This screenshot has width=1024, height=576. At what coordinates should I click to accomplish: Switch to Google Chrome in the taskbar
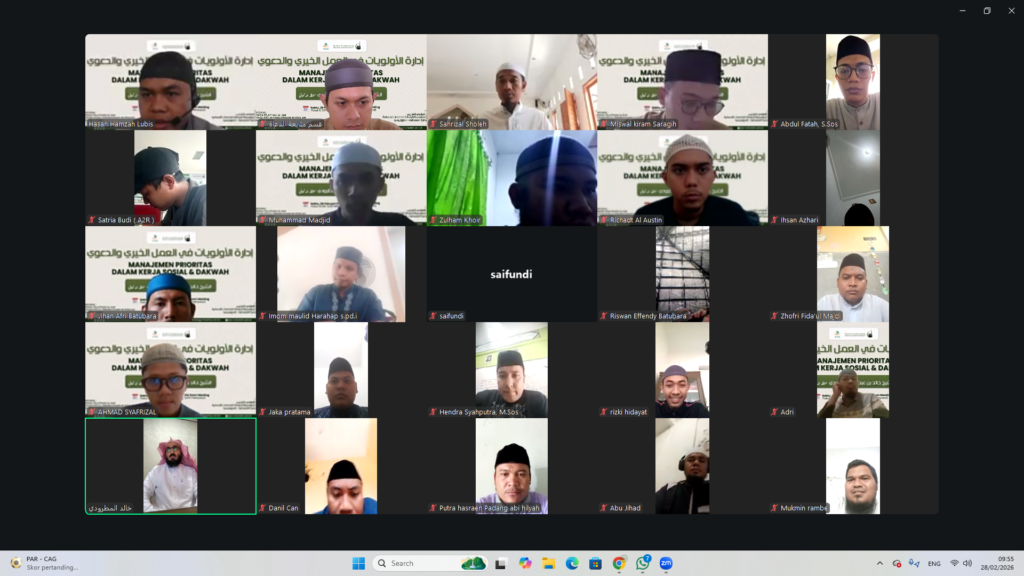point(619,563)
